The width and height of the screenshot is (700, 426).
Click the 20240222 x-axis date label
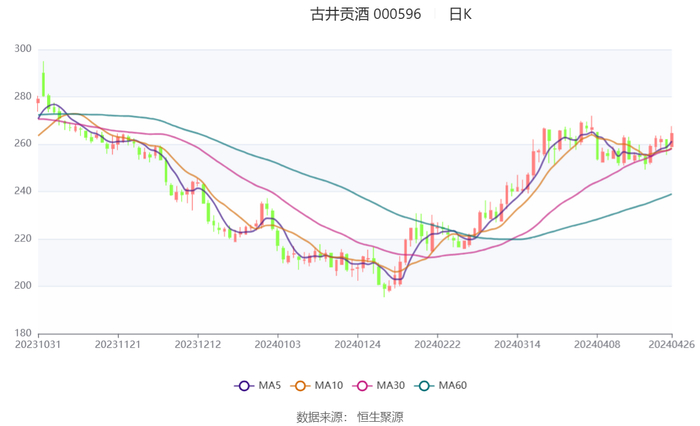tap(438, 345)
